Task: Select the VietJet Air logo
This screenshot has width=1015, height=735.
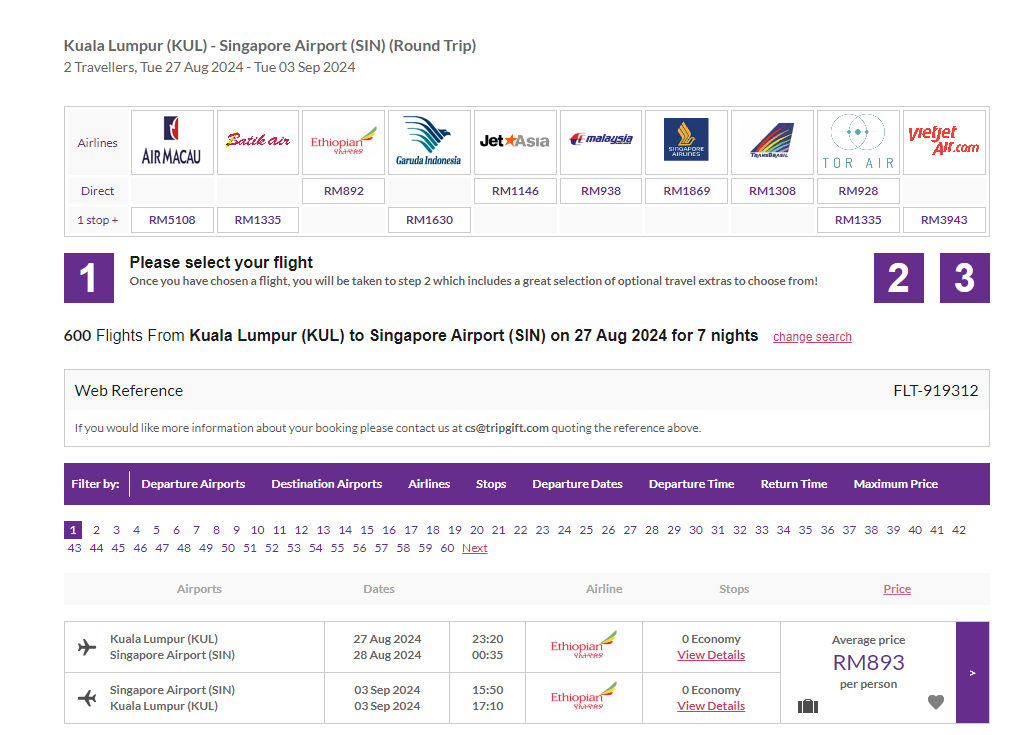Action: pos(944,142)
